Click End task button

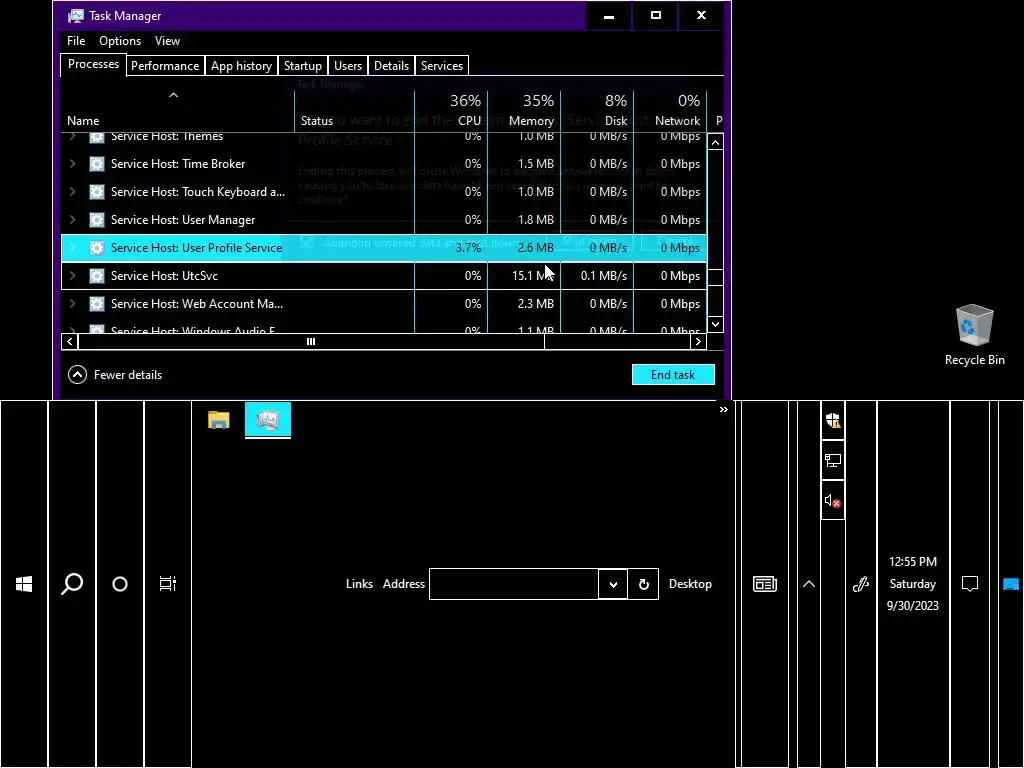(673, 375)
